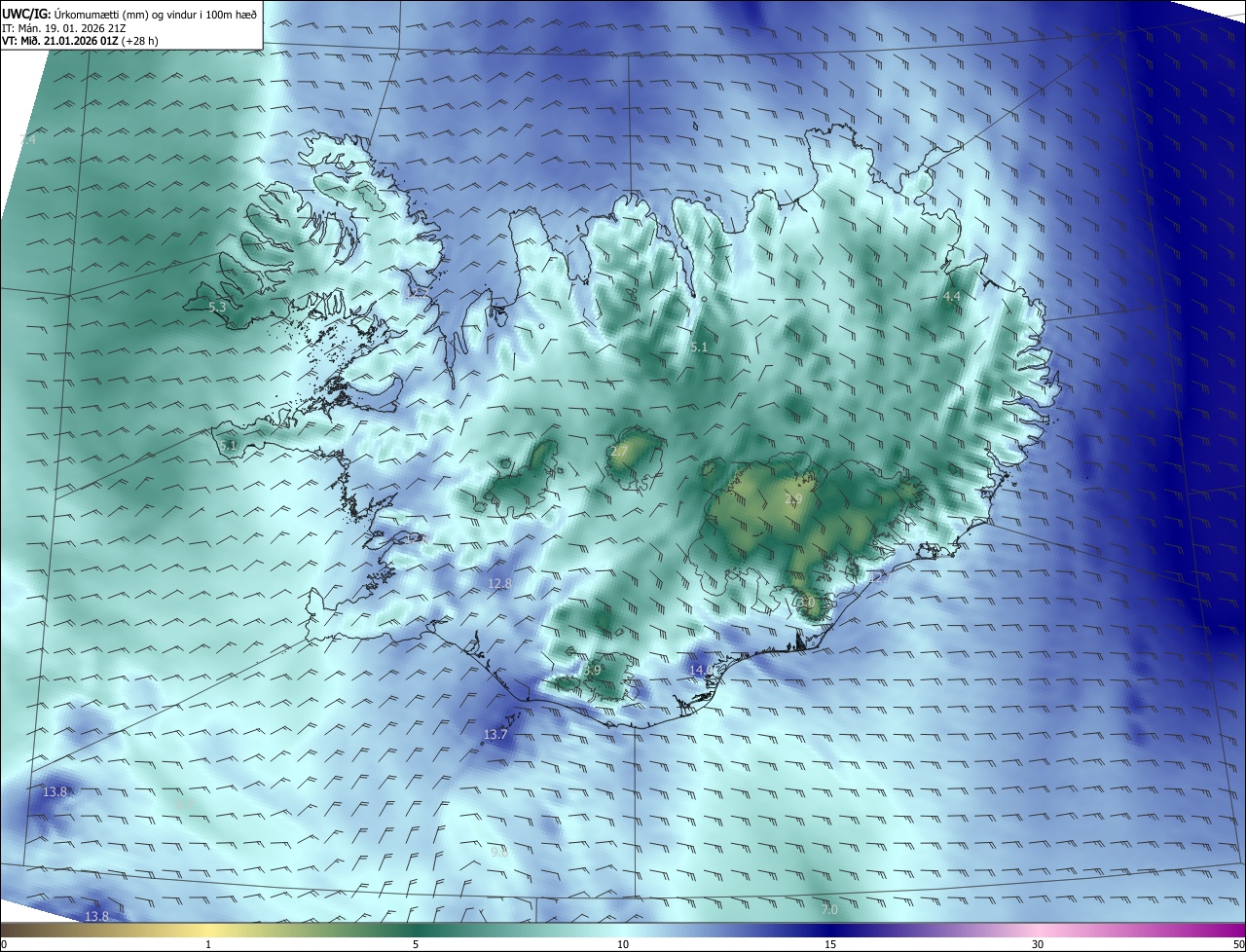This screenshot has height=952, width=1246.
Task: Click the '5' tick on the color scale
Action: coord(416,944)
